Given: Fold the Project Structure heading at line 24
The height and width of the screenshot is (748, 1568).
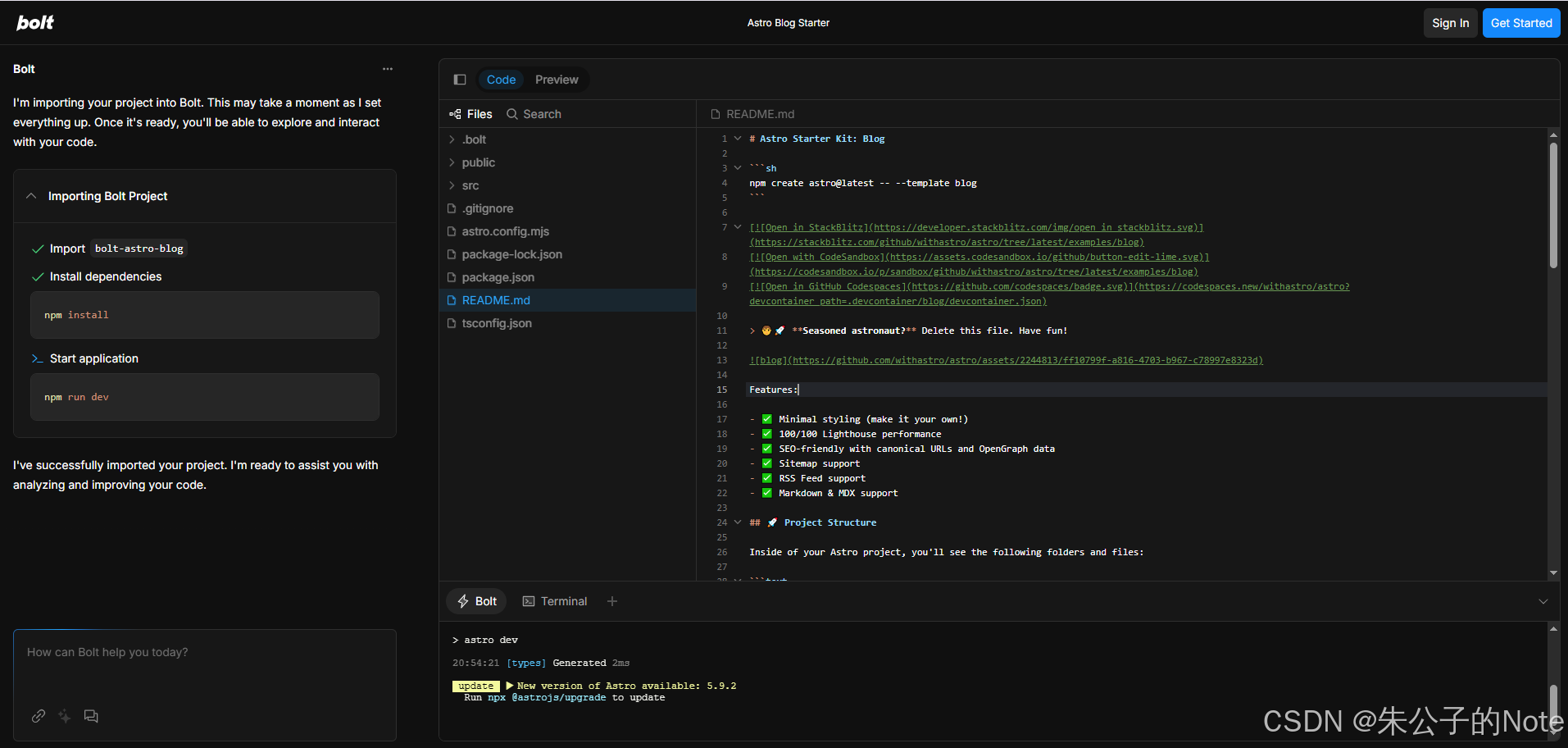Looking at the screenshot, I should click(738, 522).
